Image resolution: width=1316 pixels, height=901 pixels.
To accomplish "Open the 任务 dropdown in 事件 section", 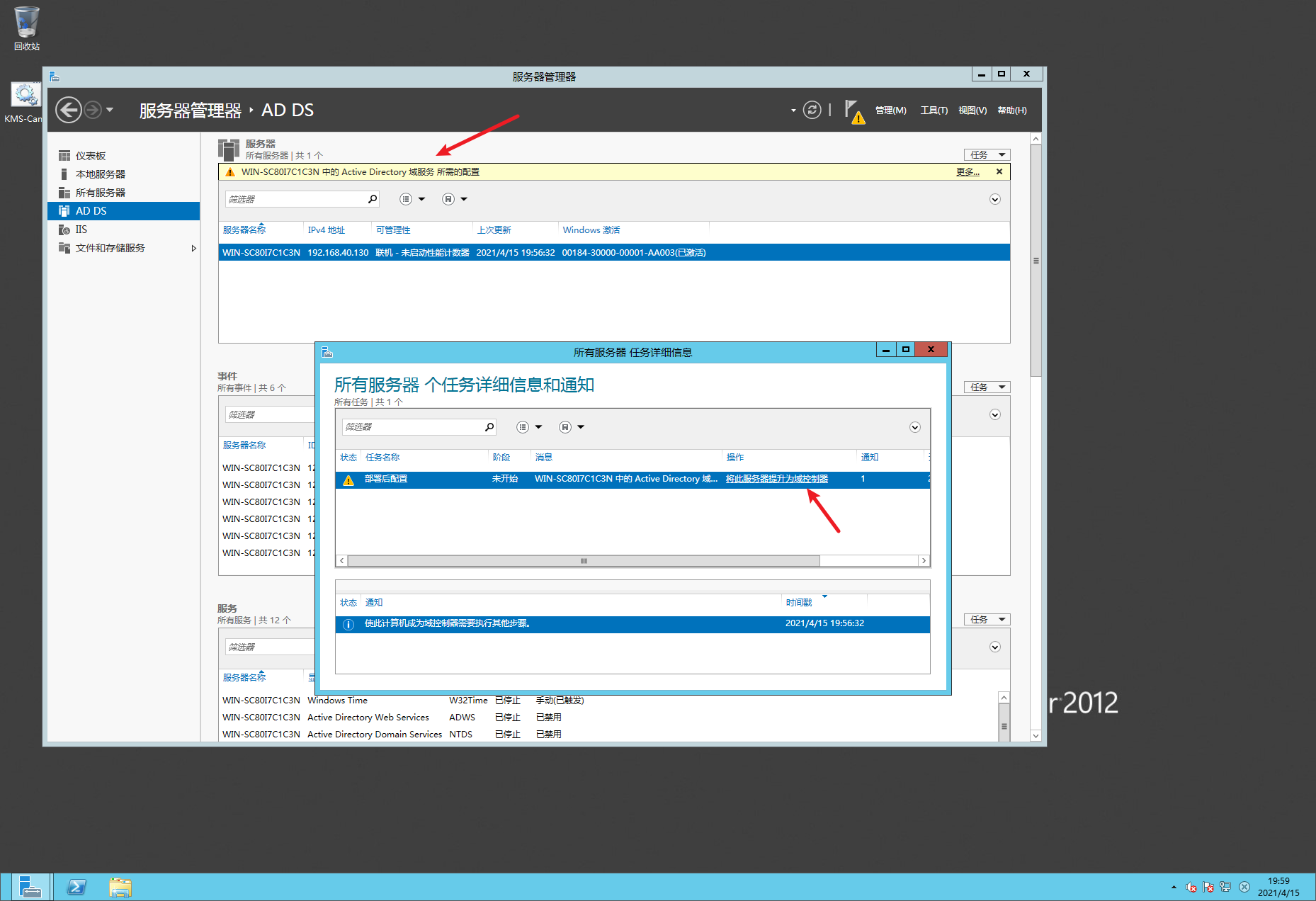I will [987, 387].
